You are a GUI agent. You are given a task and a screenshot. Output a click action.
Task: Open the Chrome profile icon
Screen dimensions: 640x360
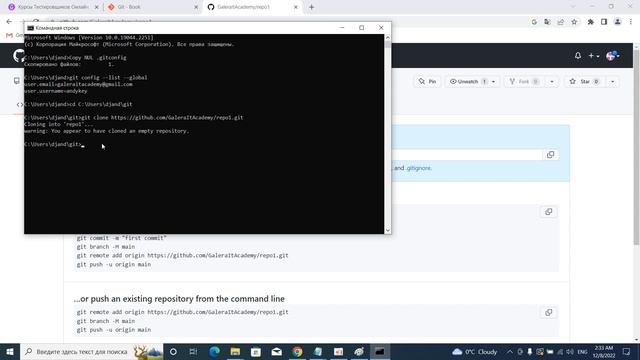click(x=617, y=22)
